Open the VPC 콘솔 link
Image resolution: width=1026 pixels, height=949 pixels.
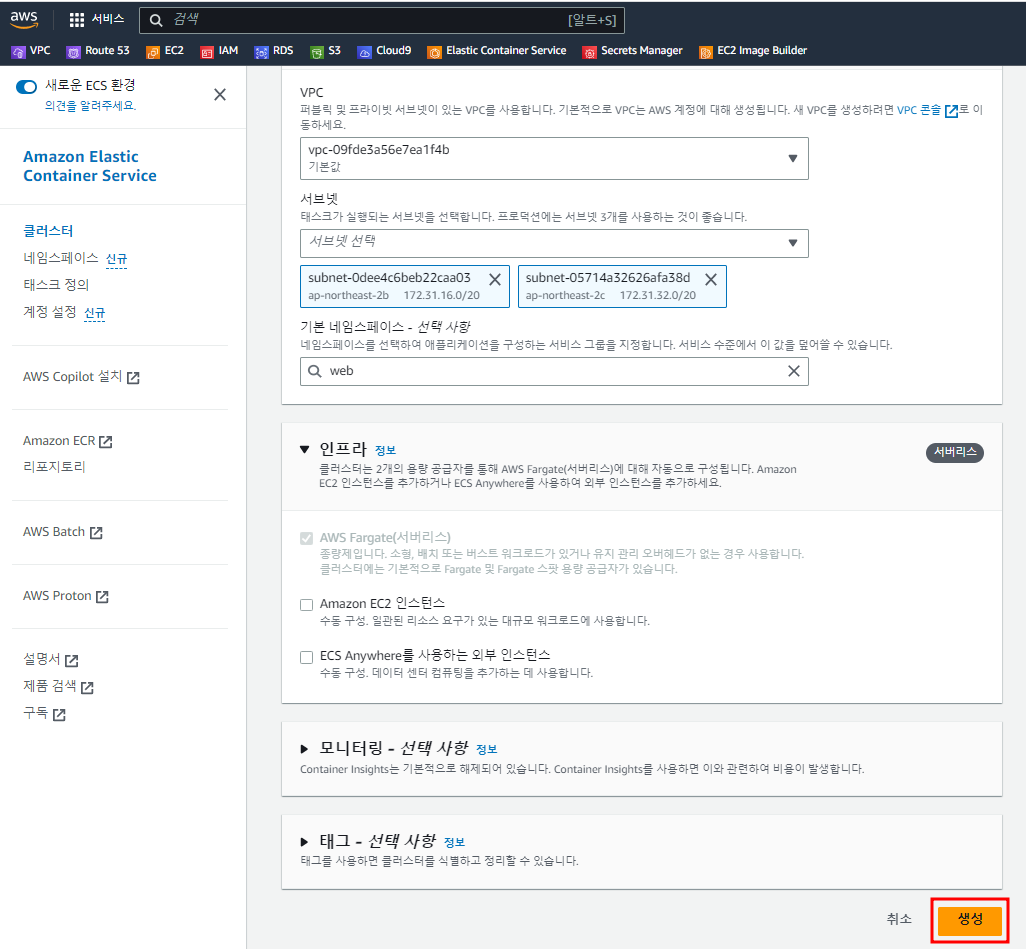pos(919,110)
